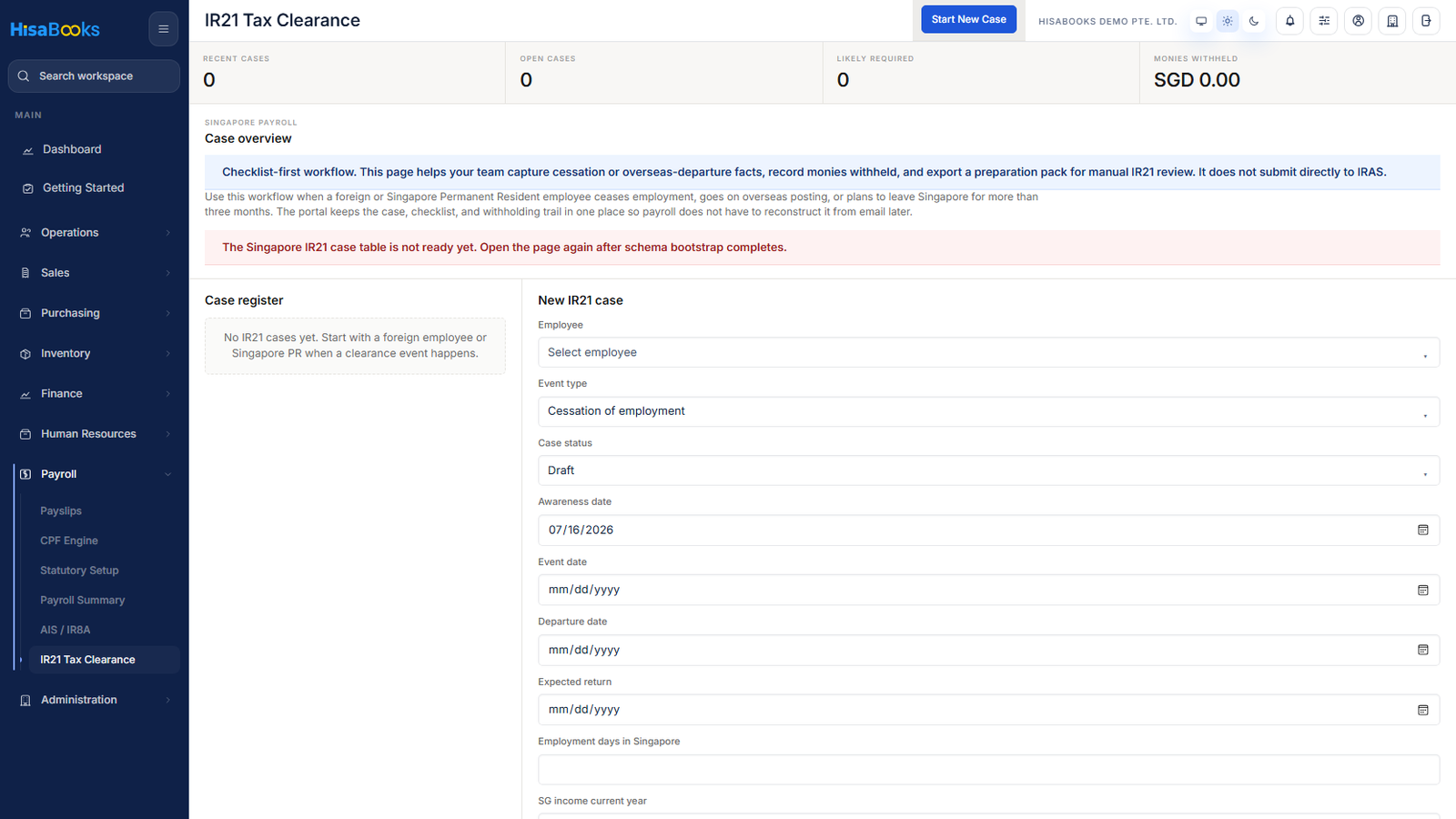Collapse the Payroll menu chevron
This screenshot has height=819, width=1456.
[x=168, y=474]
